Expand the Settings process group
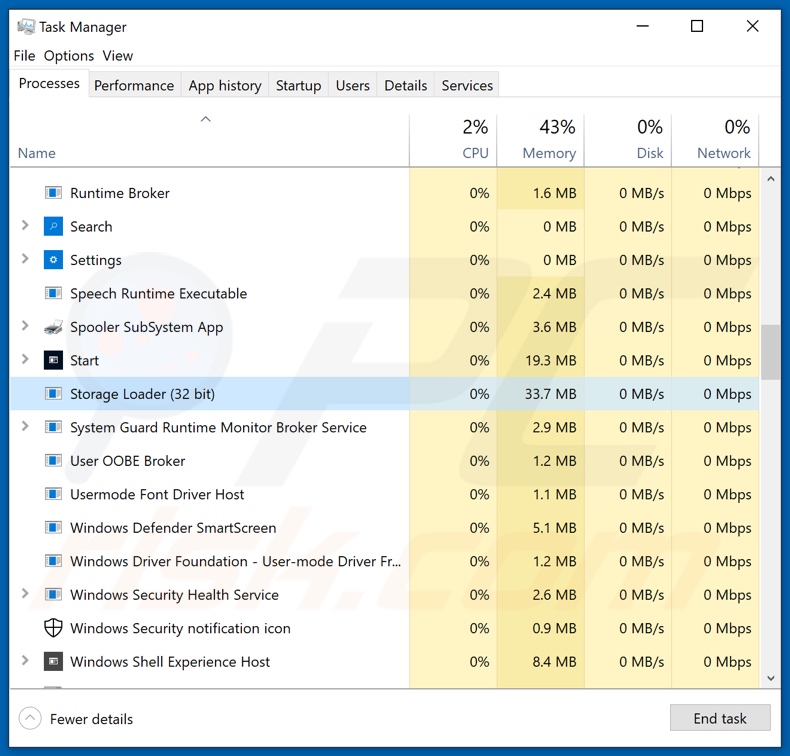This screenshot has width=790, height=756. (25, 259)
